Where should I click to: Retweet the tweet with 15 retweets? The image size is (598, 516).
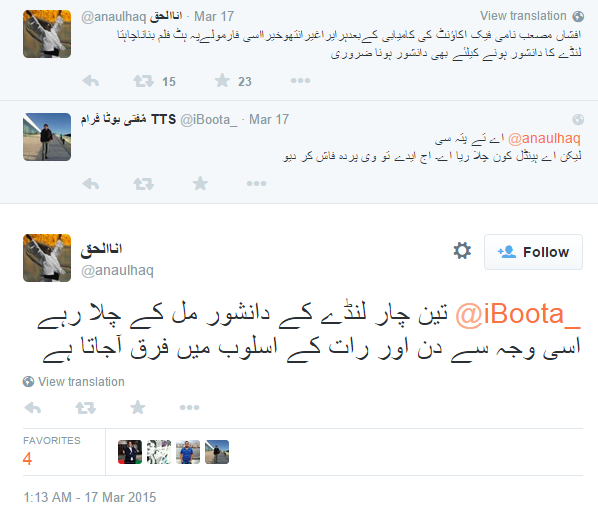tap(143, 81)
